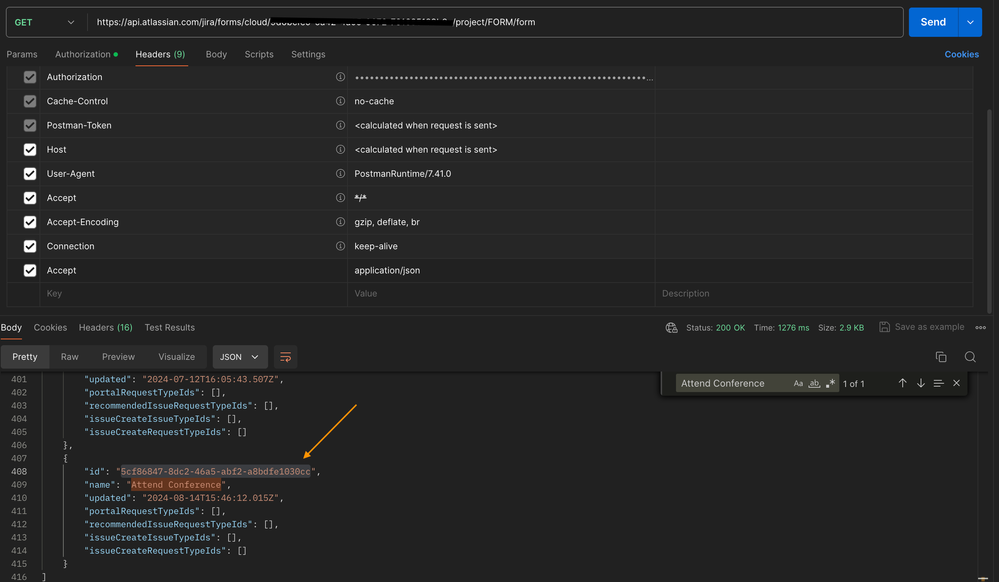The width and height of the screenshot is (999, 582).
Task: Open the search icon in response panel
Action: click(x=970, y=356)
